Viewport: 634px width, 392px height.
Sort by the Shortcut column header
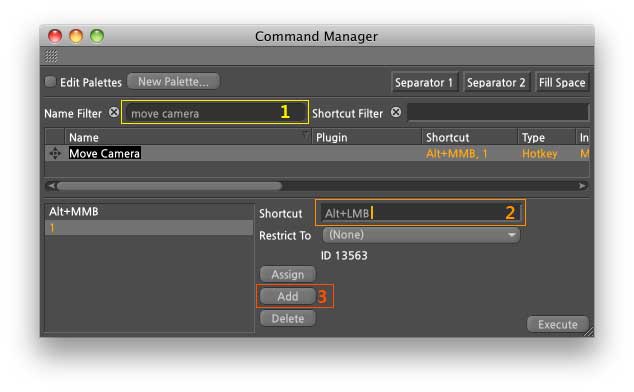point(470,137)
